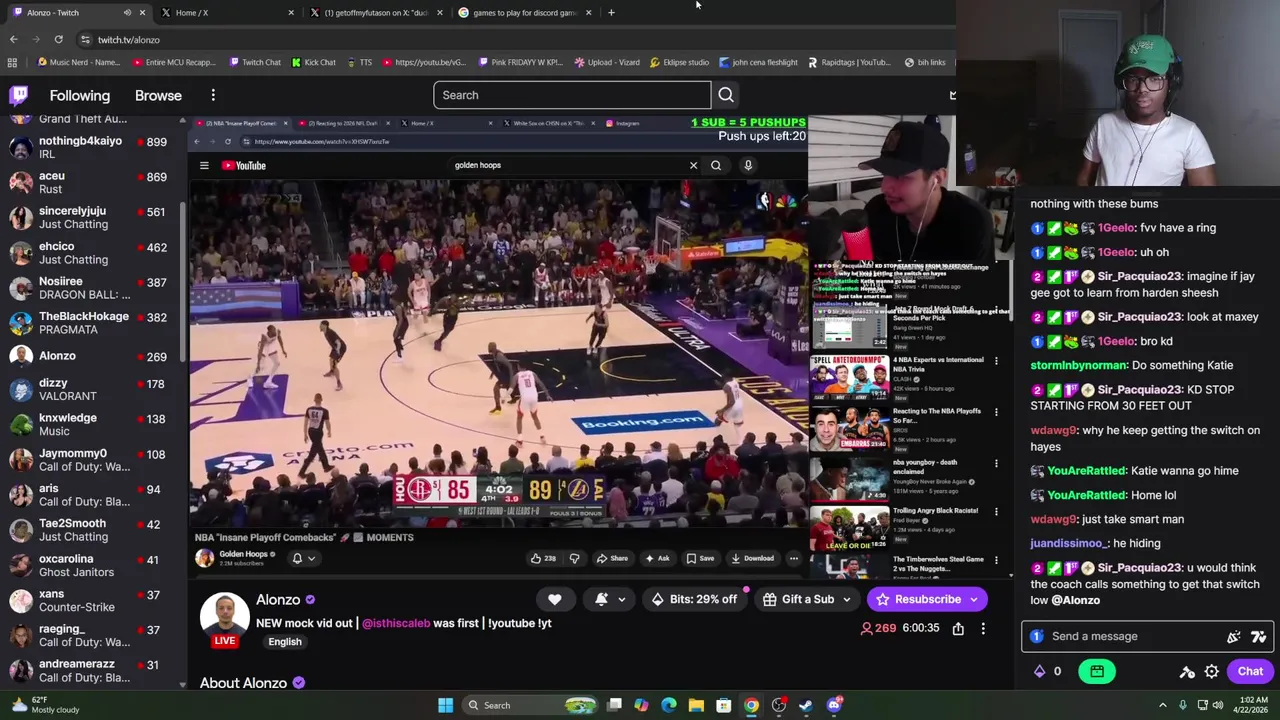Open knxwledge Music channel in sidebar
The width and height of the screenshot is (1280, 720).
point(90,424)
